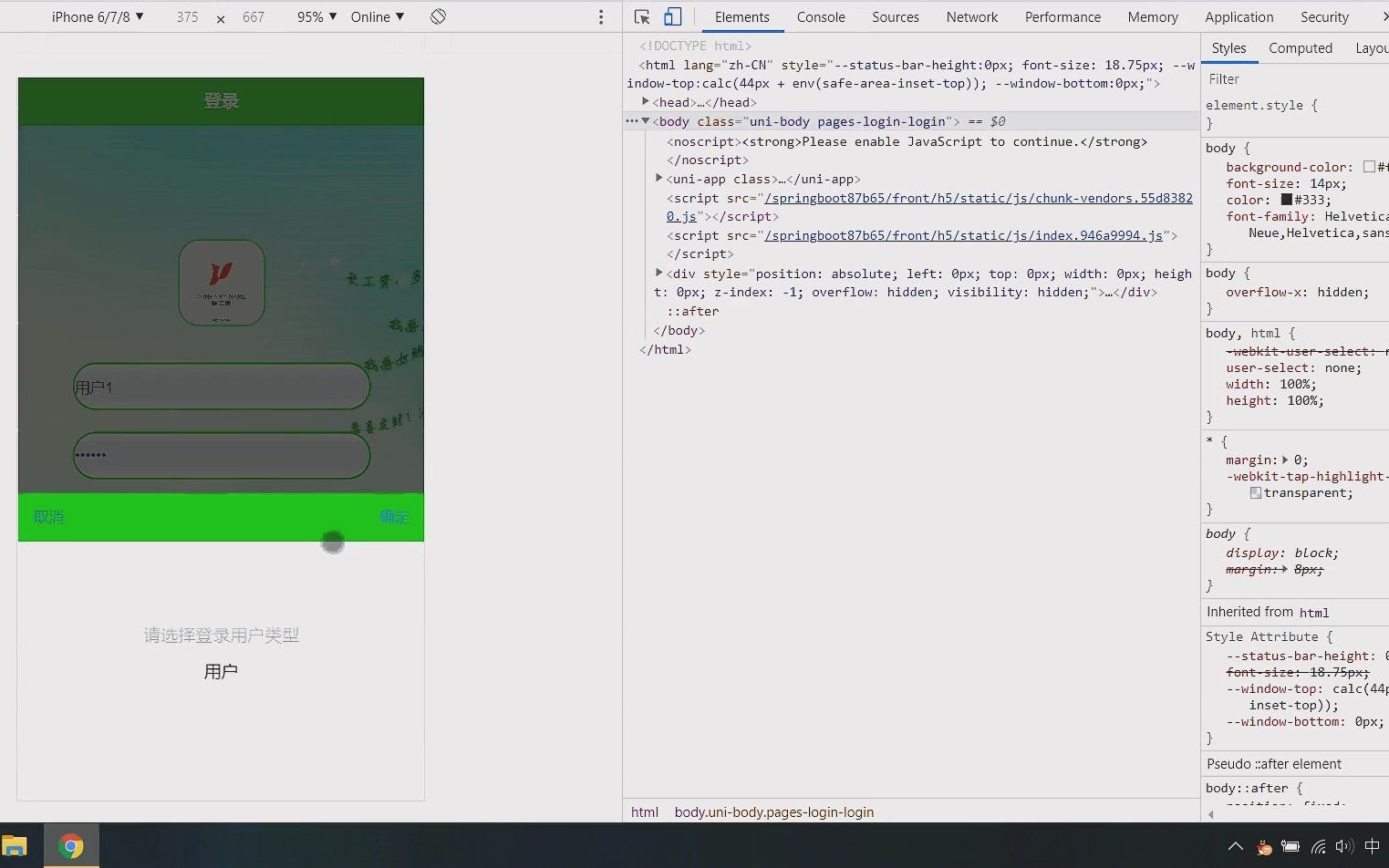Click the Chinese IME indicator

pos(1372,846)
